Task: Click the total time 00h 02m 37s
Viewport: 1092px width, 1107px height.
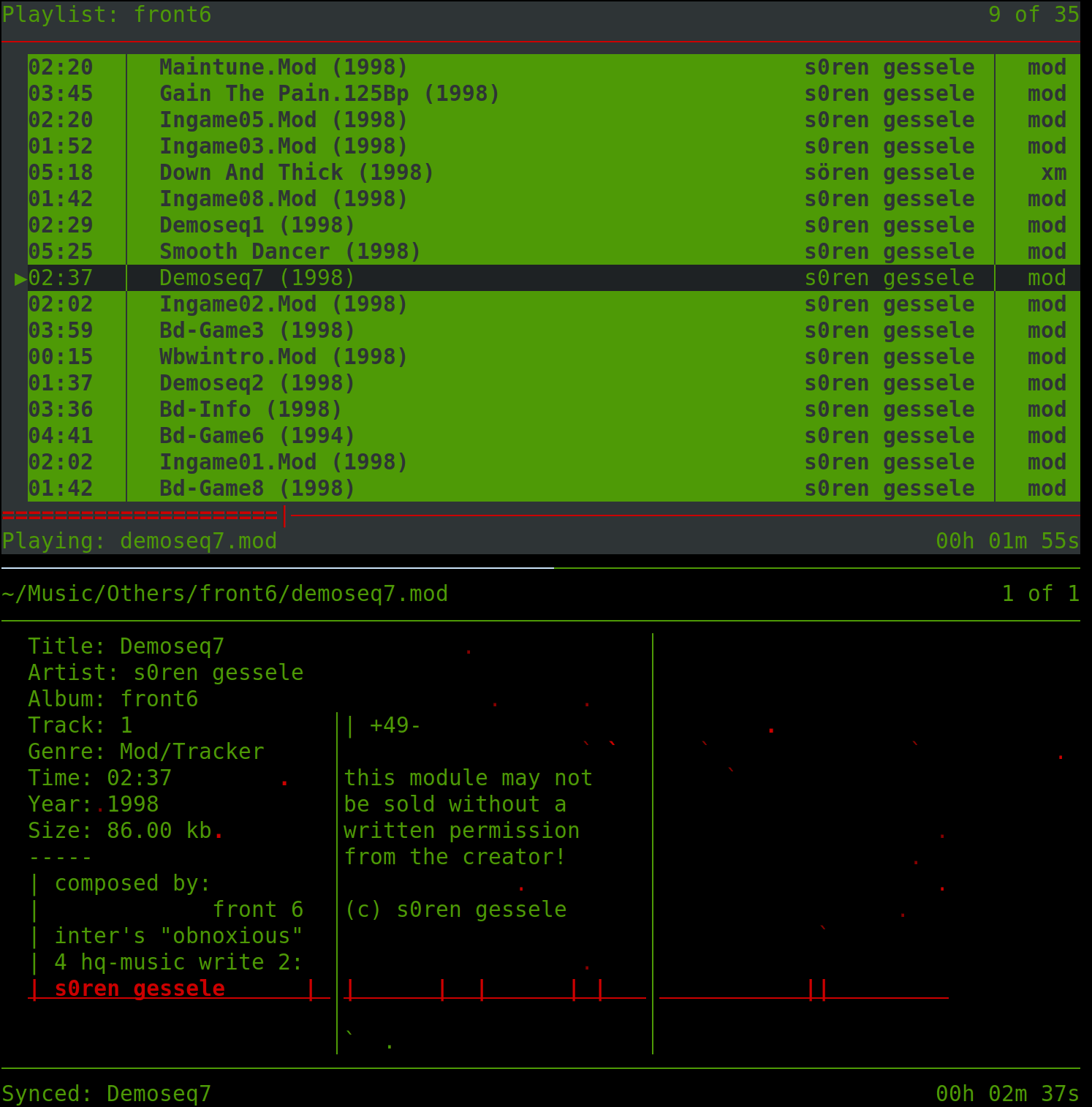Action: 1006,1094
